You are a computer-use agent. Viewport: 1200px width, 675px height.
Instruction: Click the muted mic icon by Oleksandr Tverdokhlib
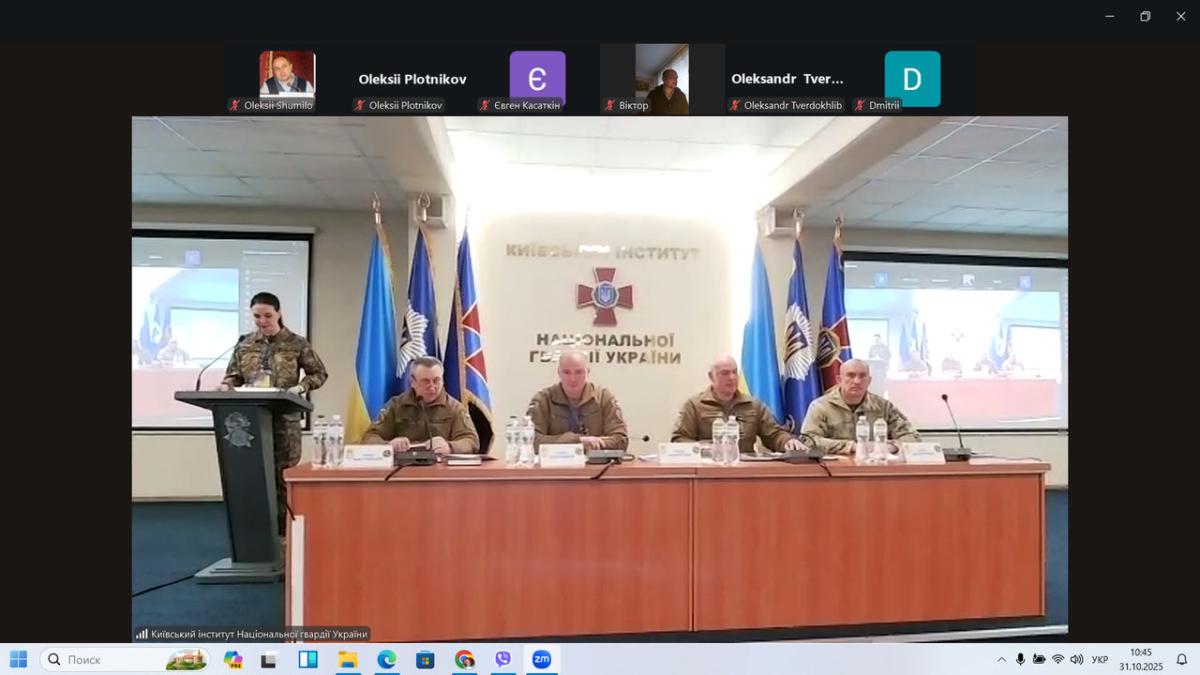(x=735, y=105)
